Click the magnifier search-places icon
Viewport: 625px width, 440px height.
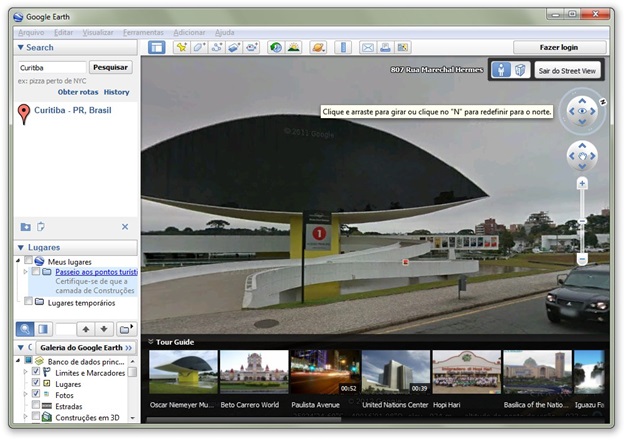point(25,329)
